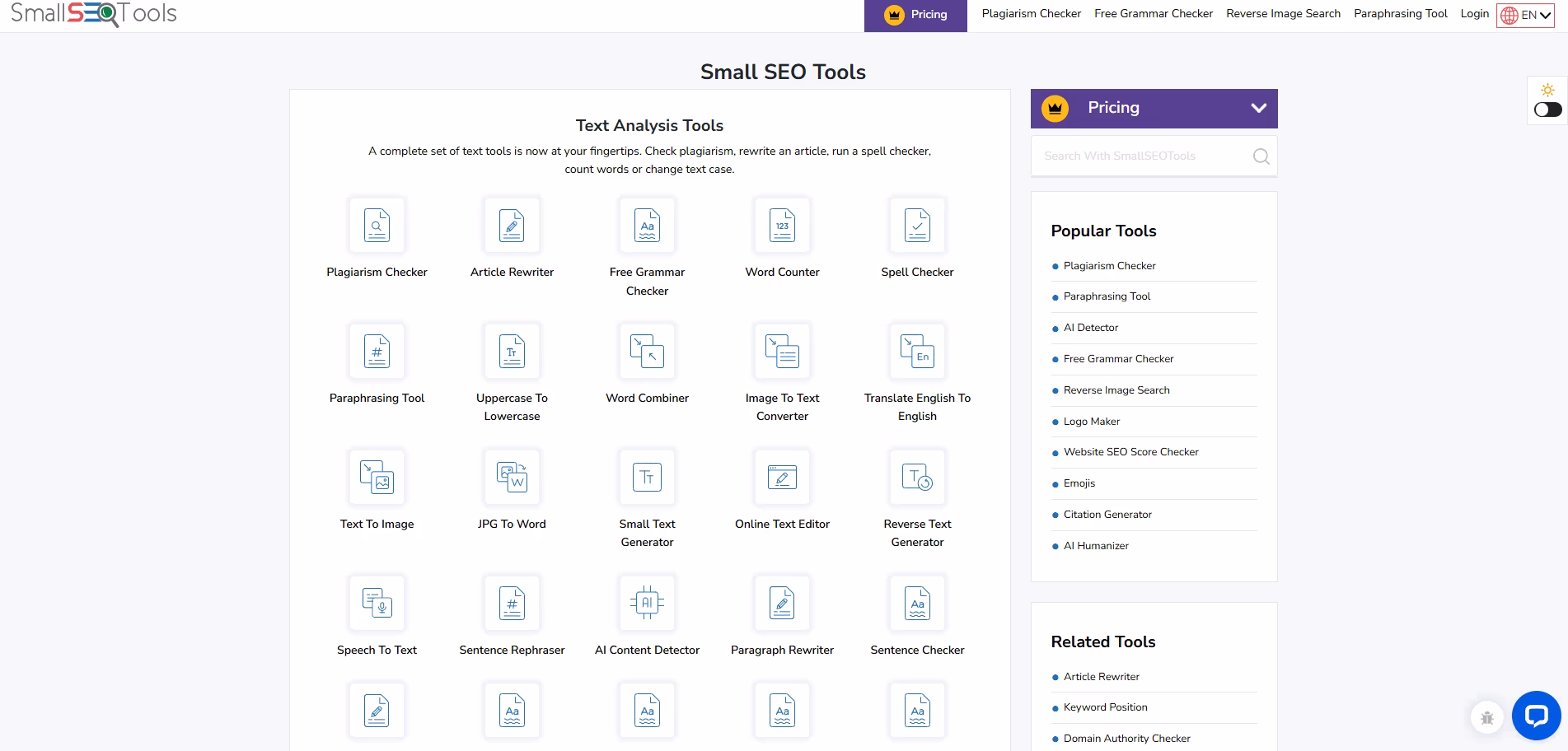Open Paraphrasing Tool in top navigation
Screen dimensions: 1568x751
click(1400, 14)
